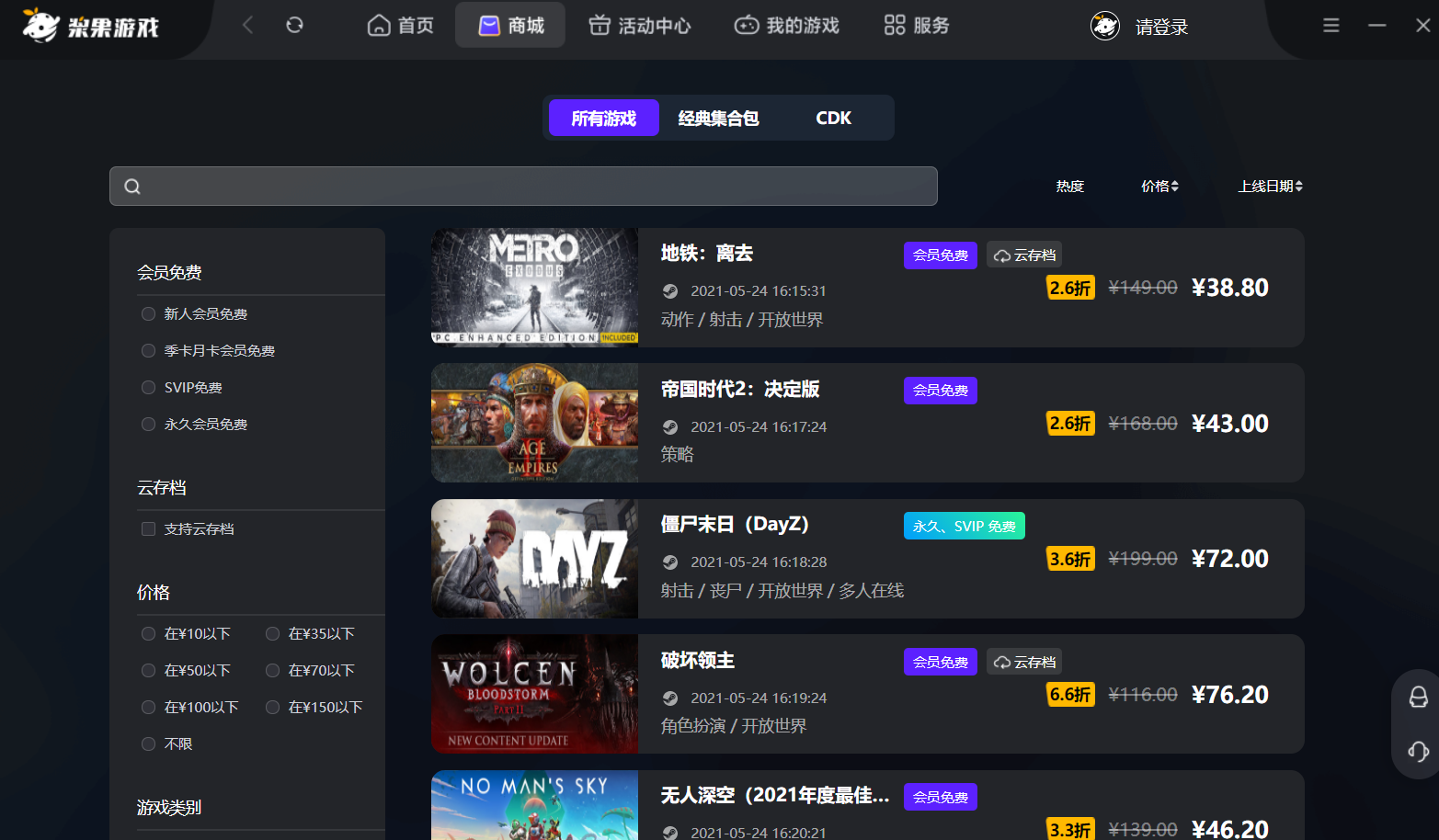Open the 帝国时代2：决定版 title
The height and width of the screenshot is (840, 1439).
tap(740, 389)
